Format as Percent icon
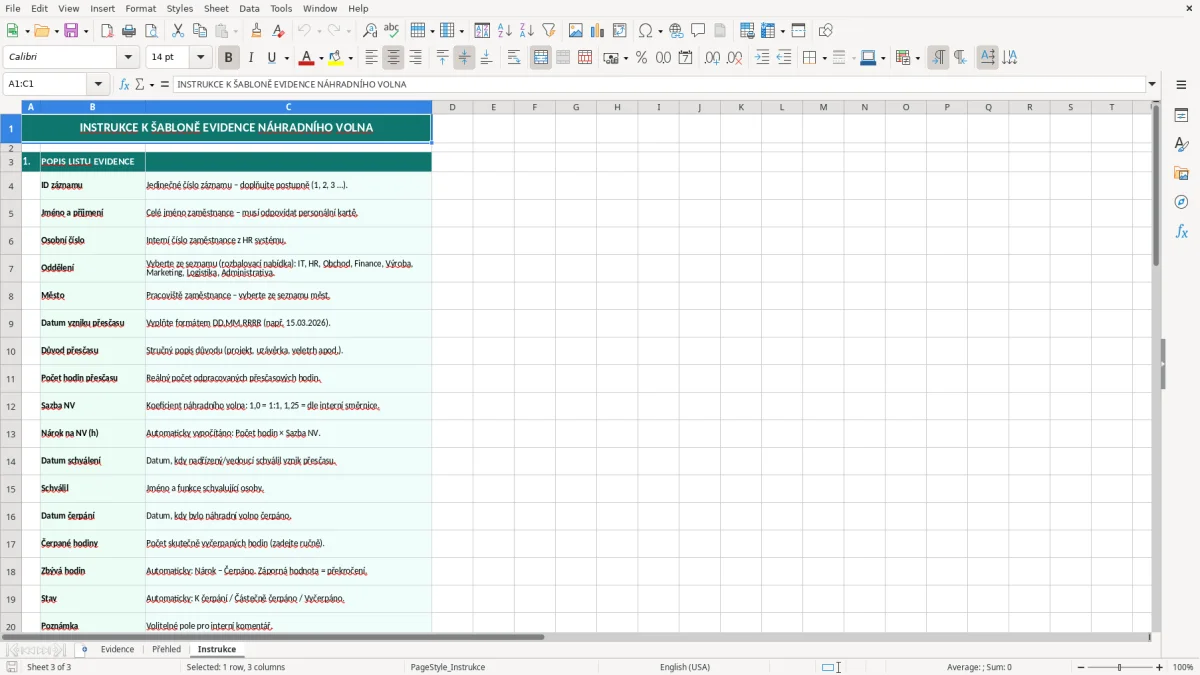This screenshot has width=1200, height=675. click(x=641, y=58)
